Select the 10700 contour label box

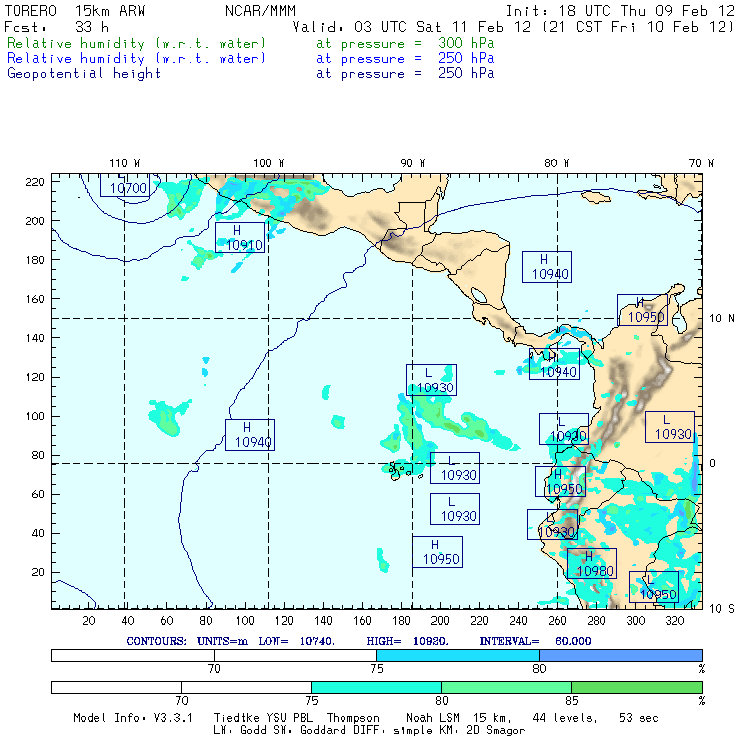pyautogui.click(x=127, y=187)
